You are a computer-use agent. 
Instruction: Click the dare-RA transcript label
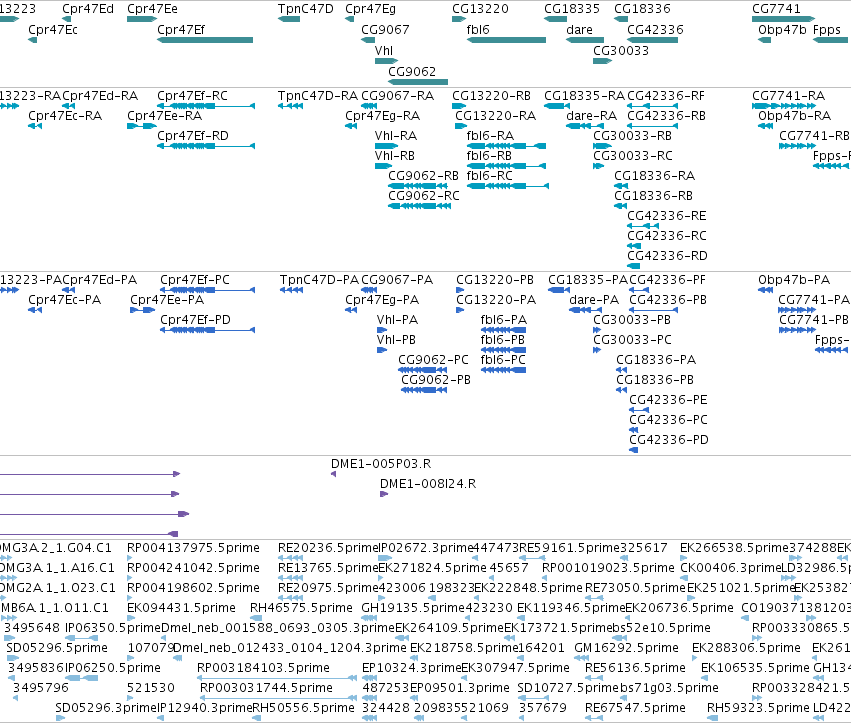click(x=592, y=116)
